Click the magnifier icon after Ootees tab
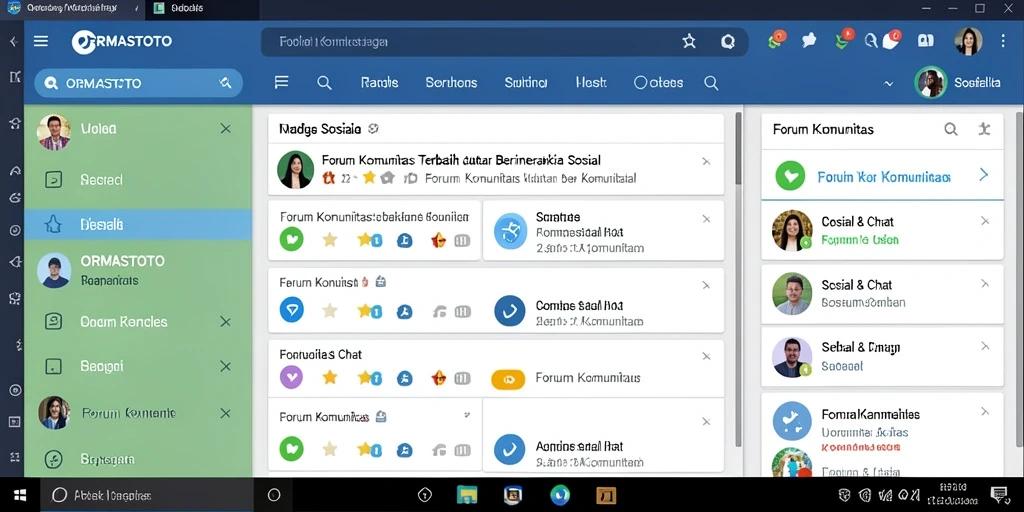The height and width of the screenshot is (512, 1024). coord(711,83)
